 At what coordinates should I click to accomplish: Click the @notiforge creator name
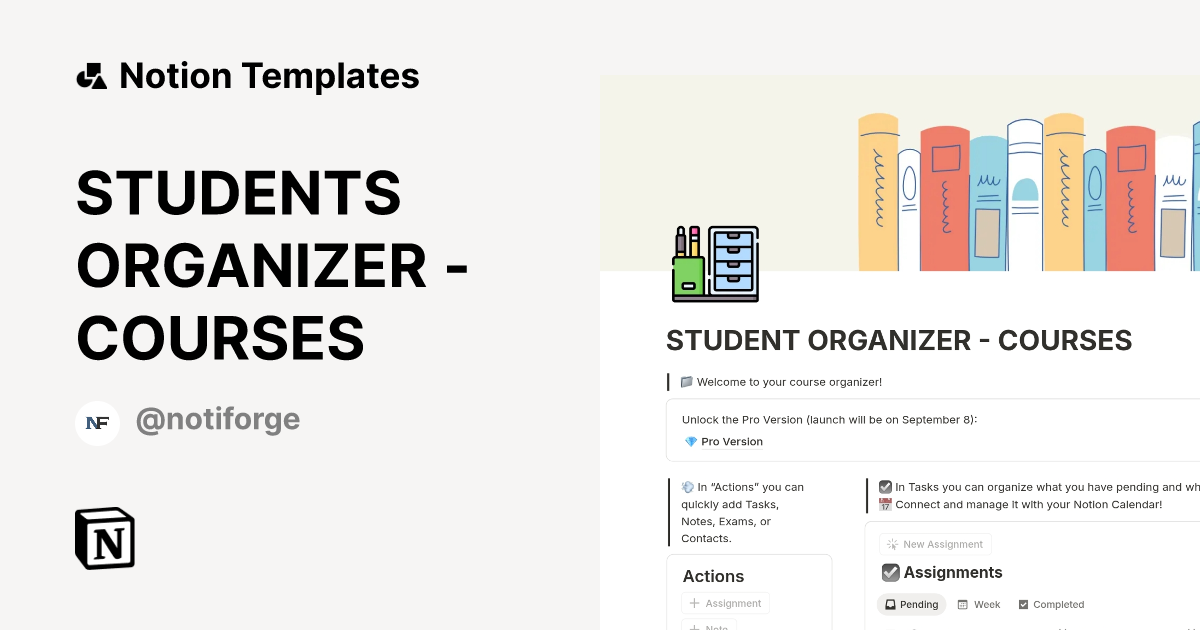click(x=218, y=419)
